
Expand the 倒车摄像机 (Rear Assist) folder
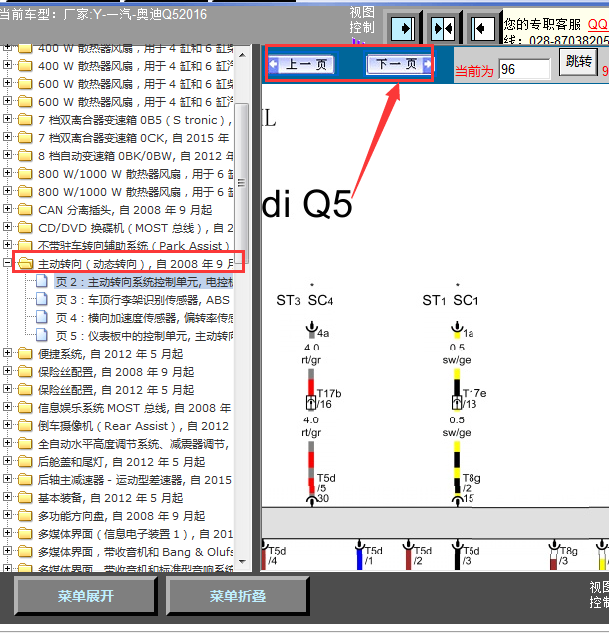tap(7, 425)
